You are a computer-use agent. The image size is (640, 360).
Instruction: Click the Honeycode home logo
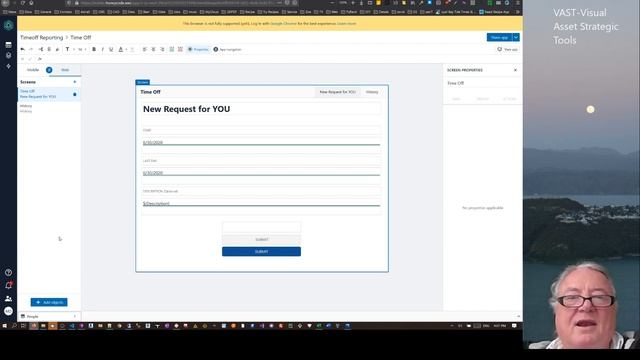pos(8,25)
